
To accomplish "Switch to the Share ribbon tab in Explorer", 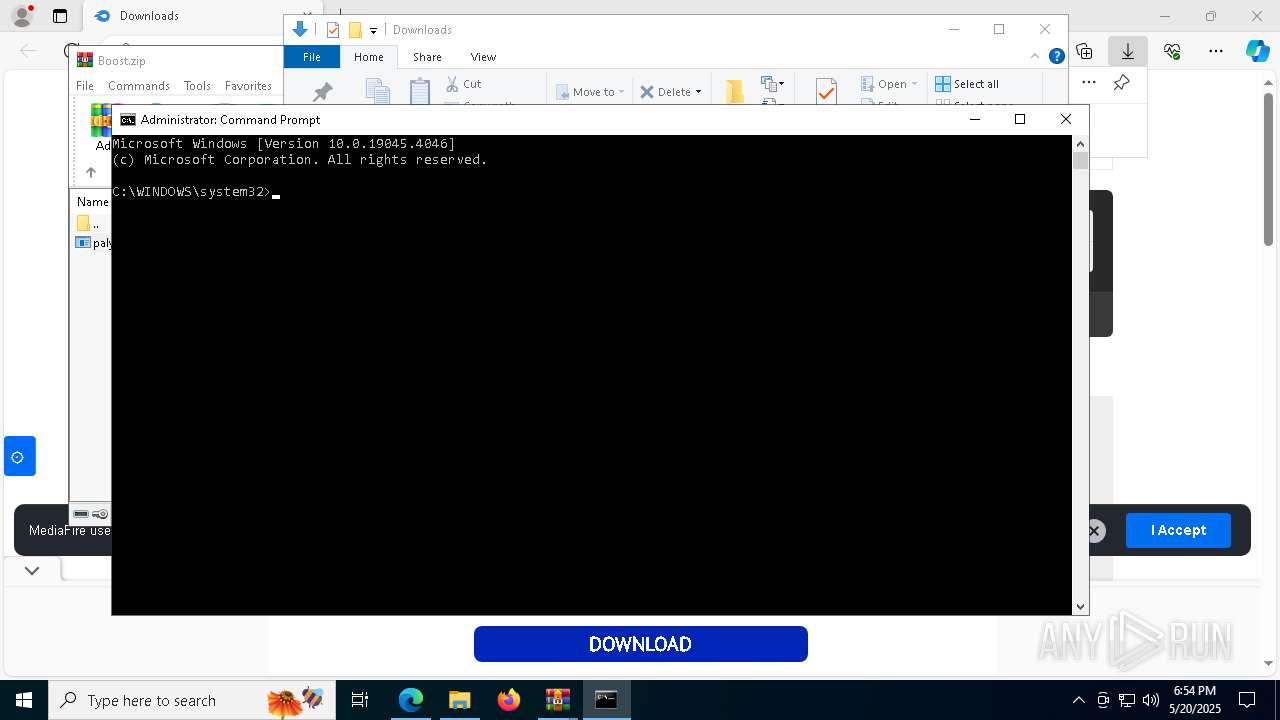I will (427, 57).
